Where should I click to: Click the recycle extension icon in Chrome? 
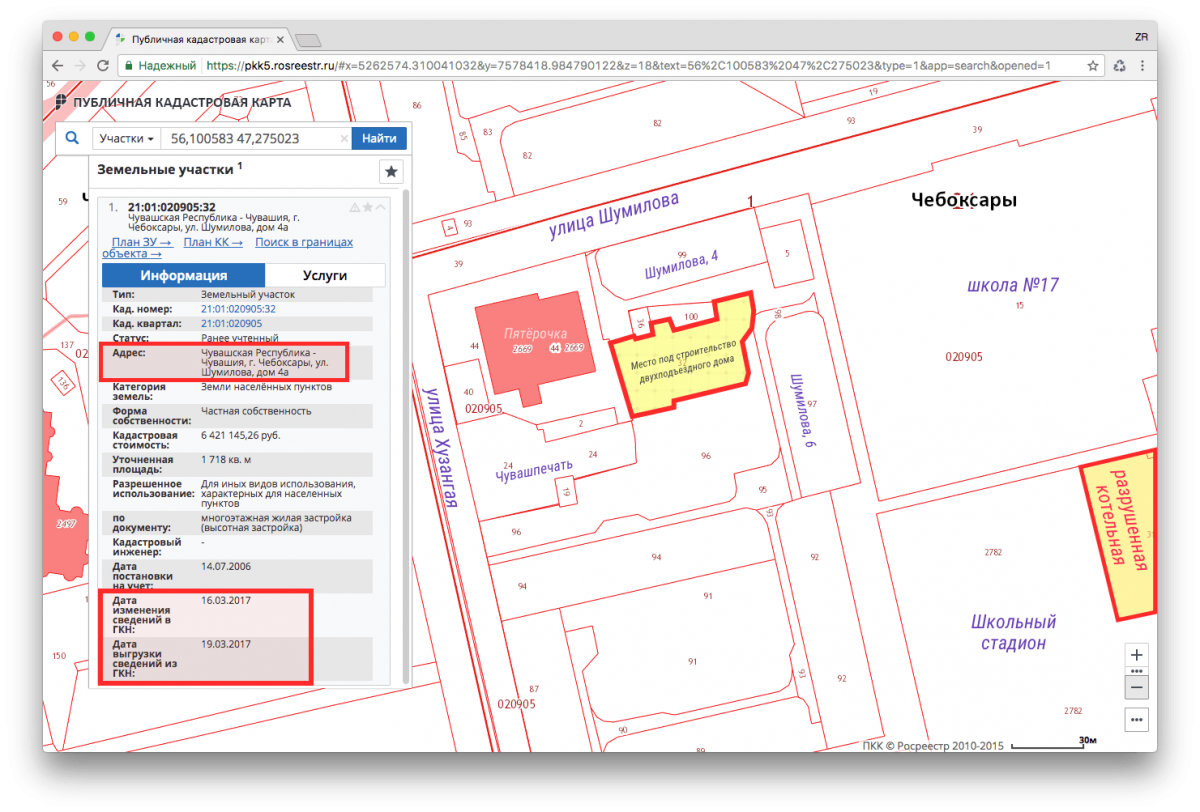(1120, 66)
